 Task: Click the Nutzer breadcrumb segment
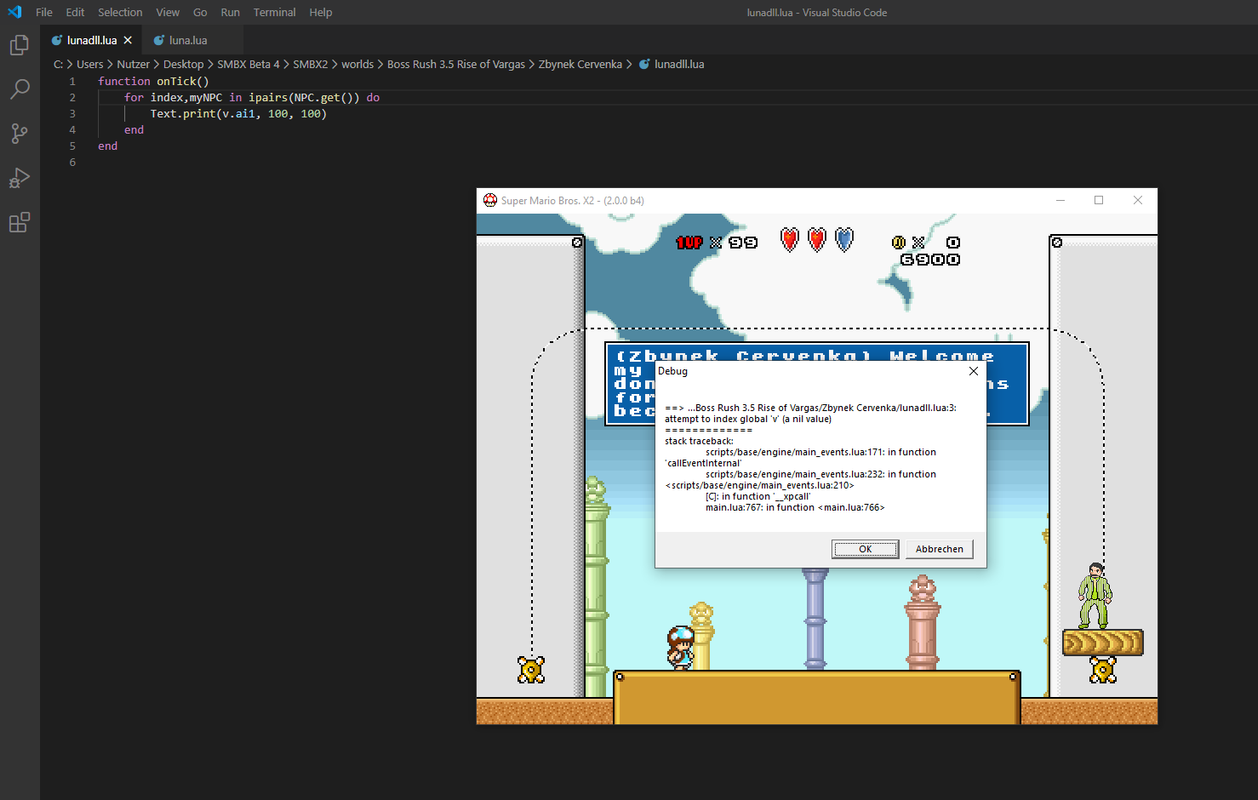133,64
